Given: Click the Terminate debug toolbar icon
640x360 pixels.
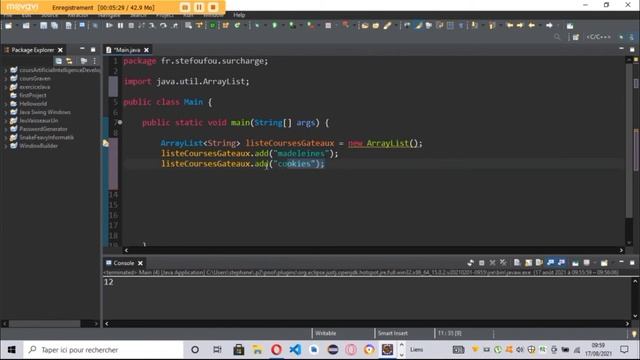Looking at the screenshot, I should 131,26.
